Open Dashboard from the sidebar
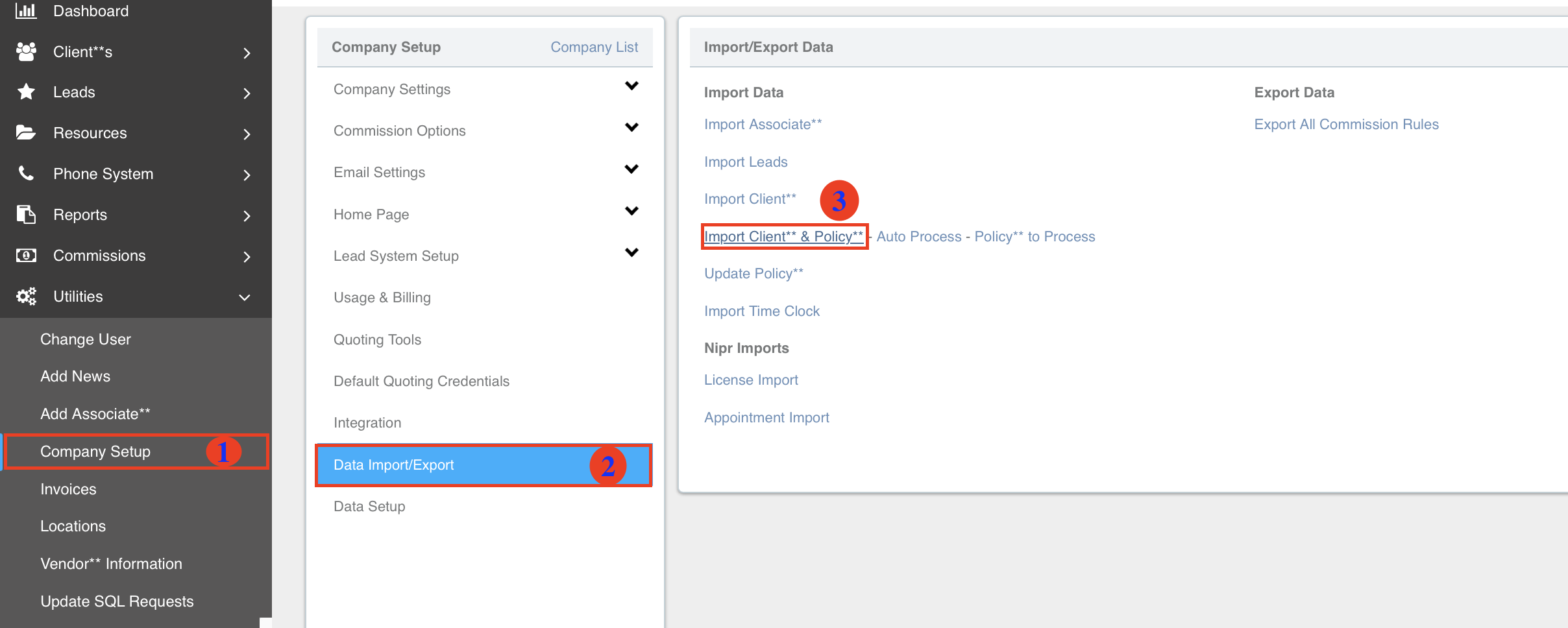 click(91, 11)
